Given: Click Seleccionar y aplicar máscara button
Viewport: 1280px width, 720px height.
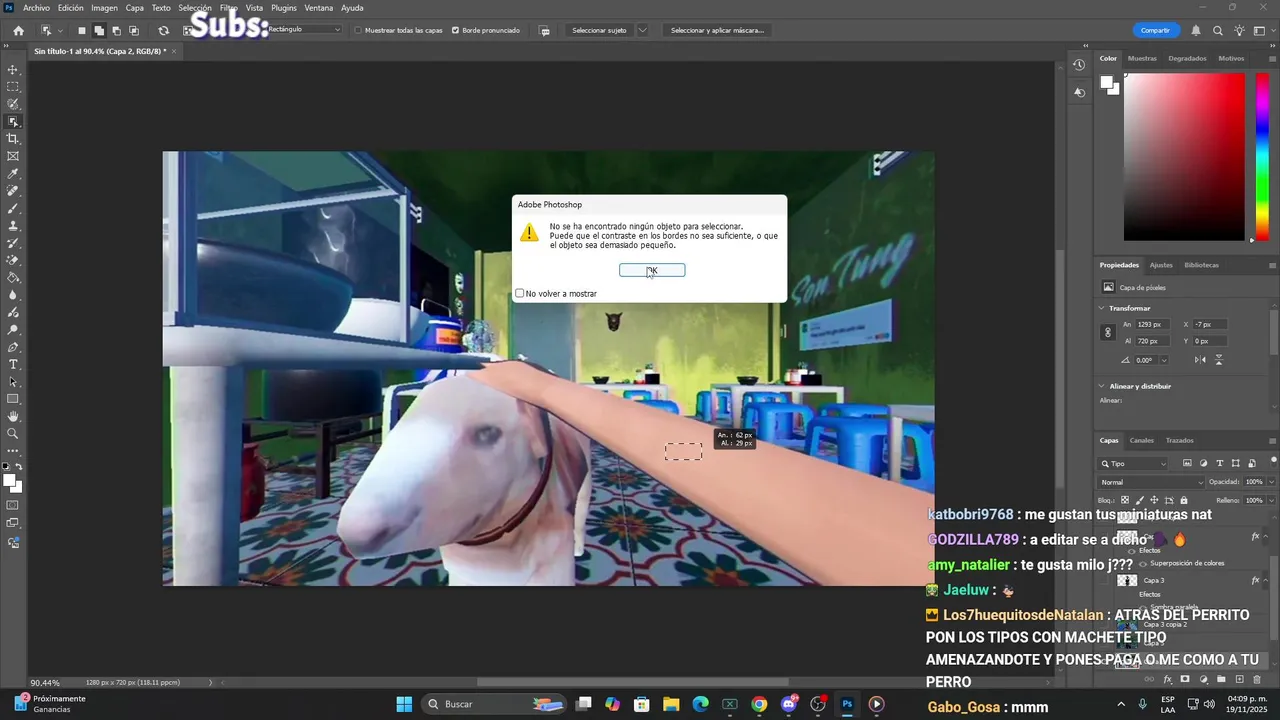Looking at the screenshot, I should (x=717, y=30).
